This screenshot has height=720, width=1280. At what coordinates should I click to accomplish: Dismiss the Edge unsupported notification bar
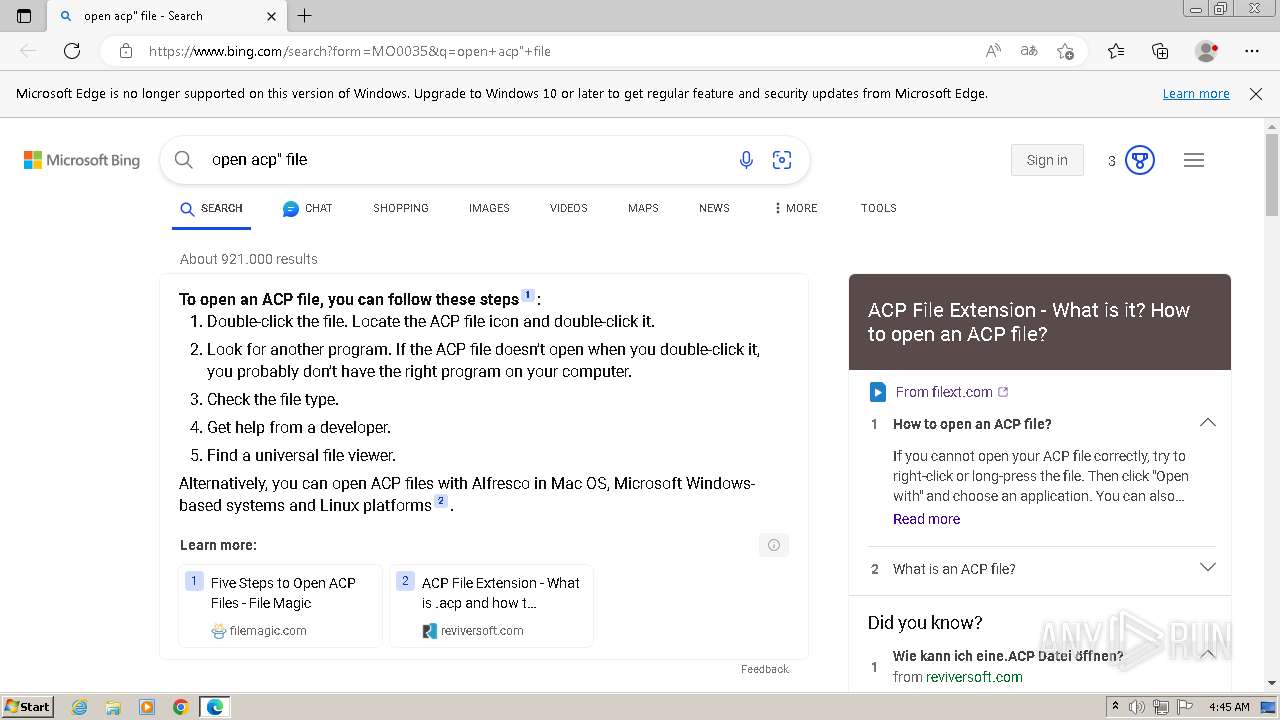[1256, 94]
